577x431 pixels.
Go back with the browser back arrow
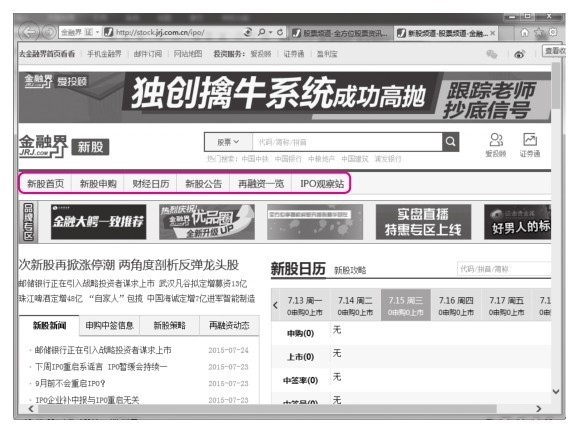point(29,32)
